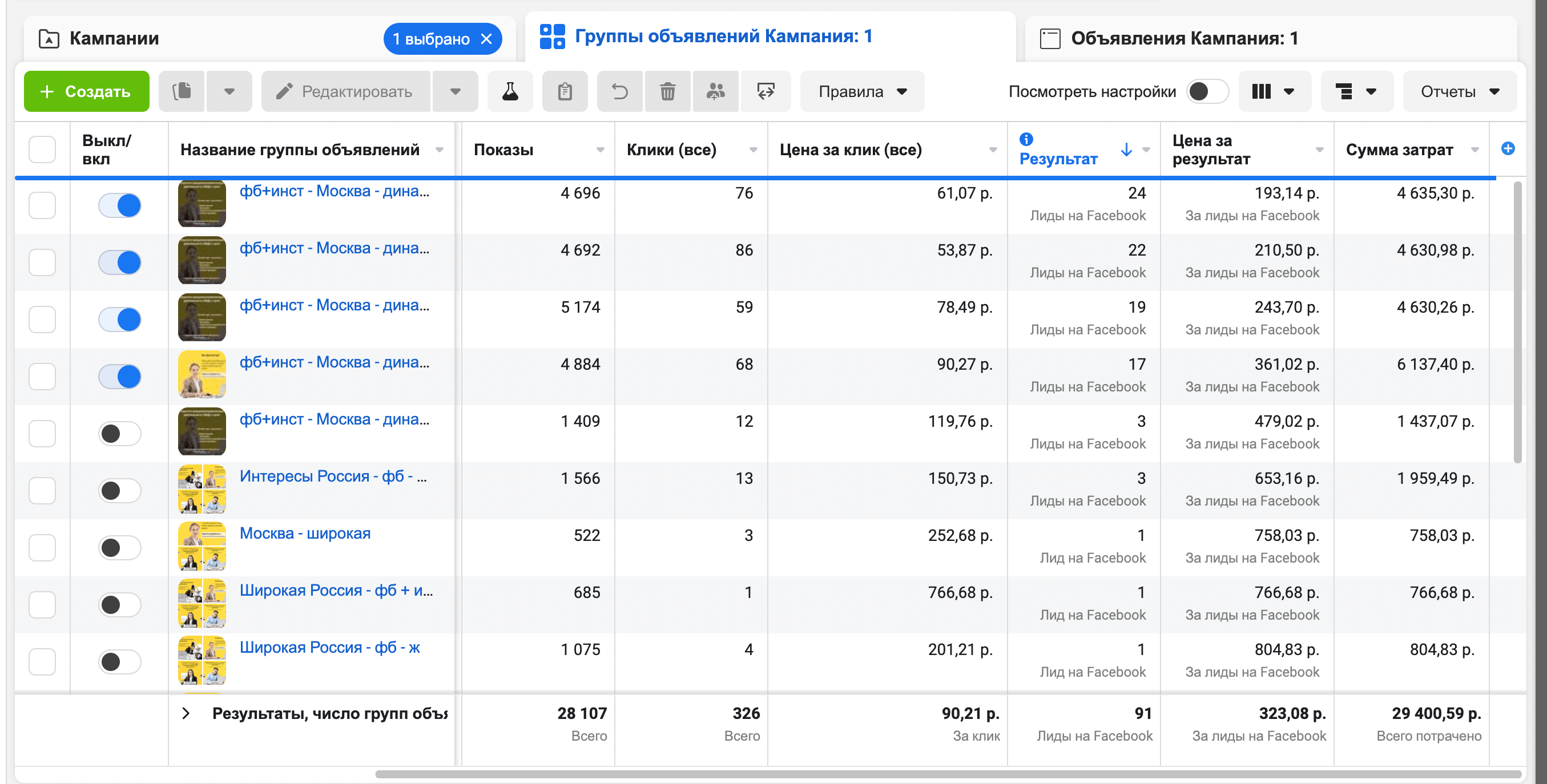Open the Правила dropdown

862,91
